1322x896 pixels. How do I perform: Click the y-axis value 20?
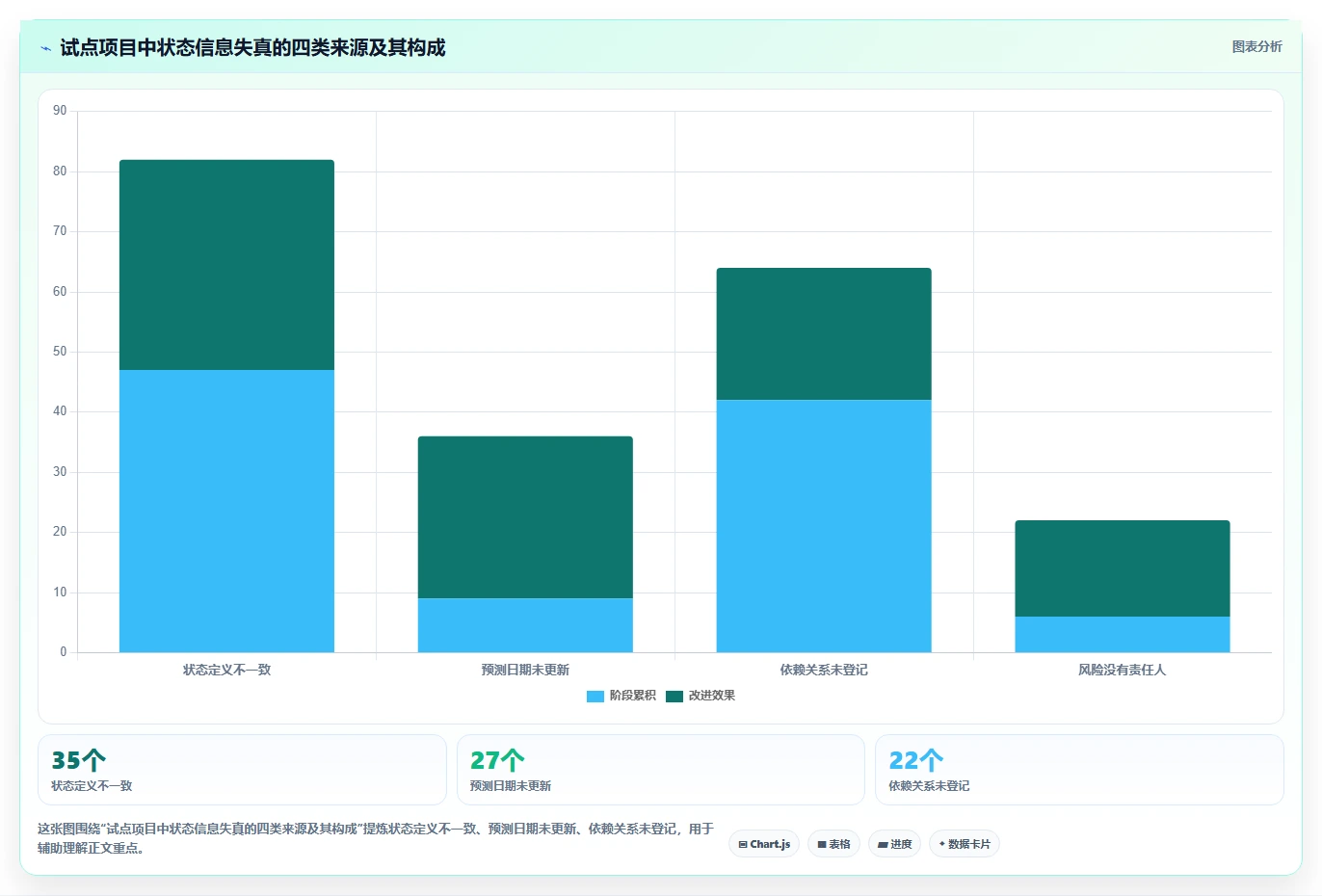60,532
